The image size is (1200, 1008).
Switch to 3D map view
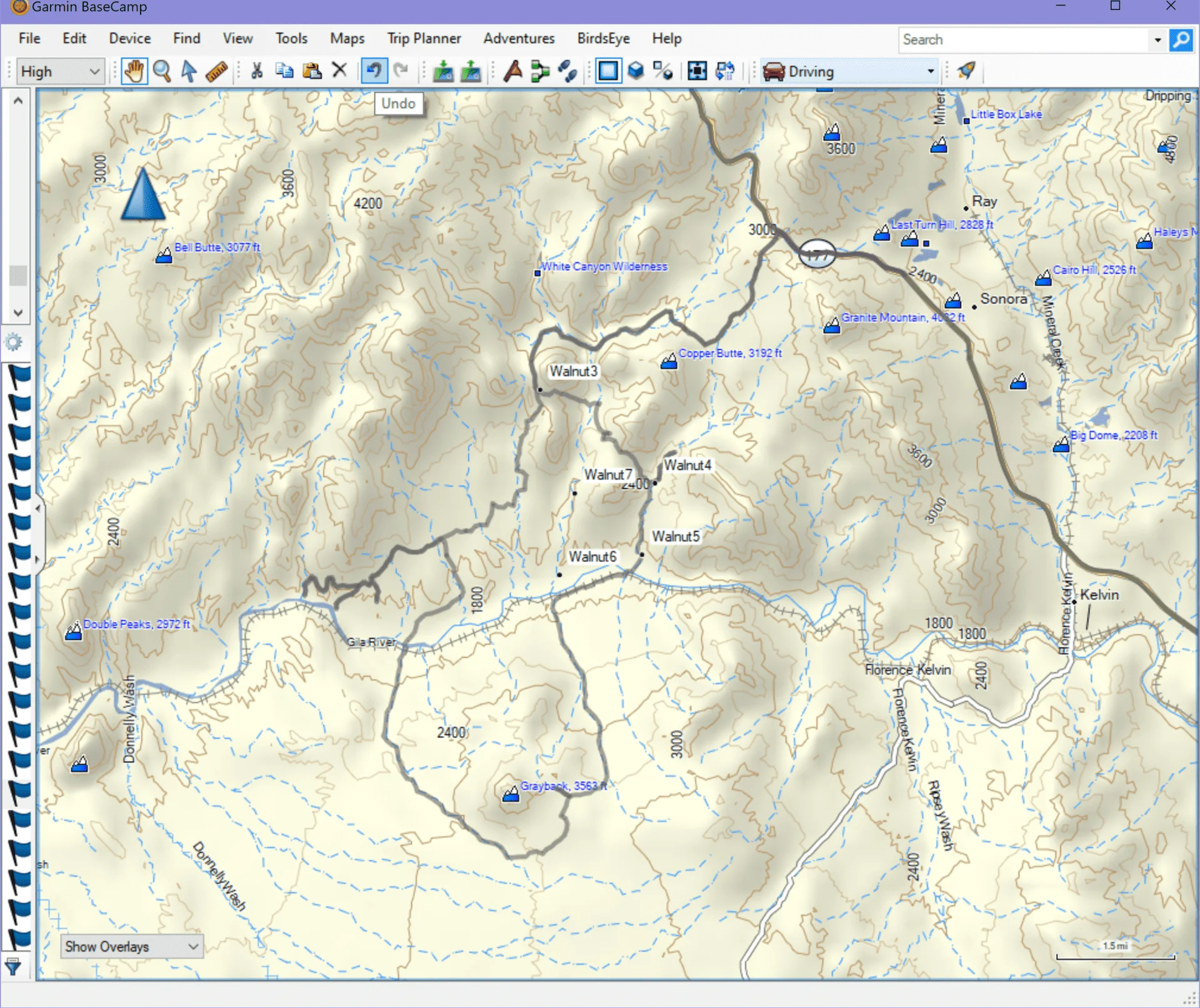[x=636, y=71]
